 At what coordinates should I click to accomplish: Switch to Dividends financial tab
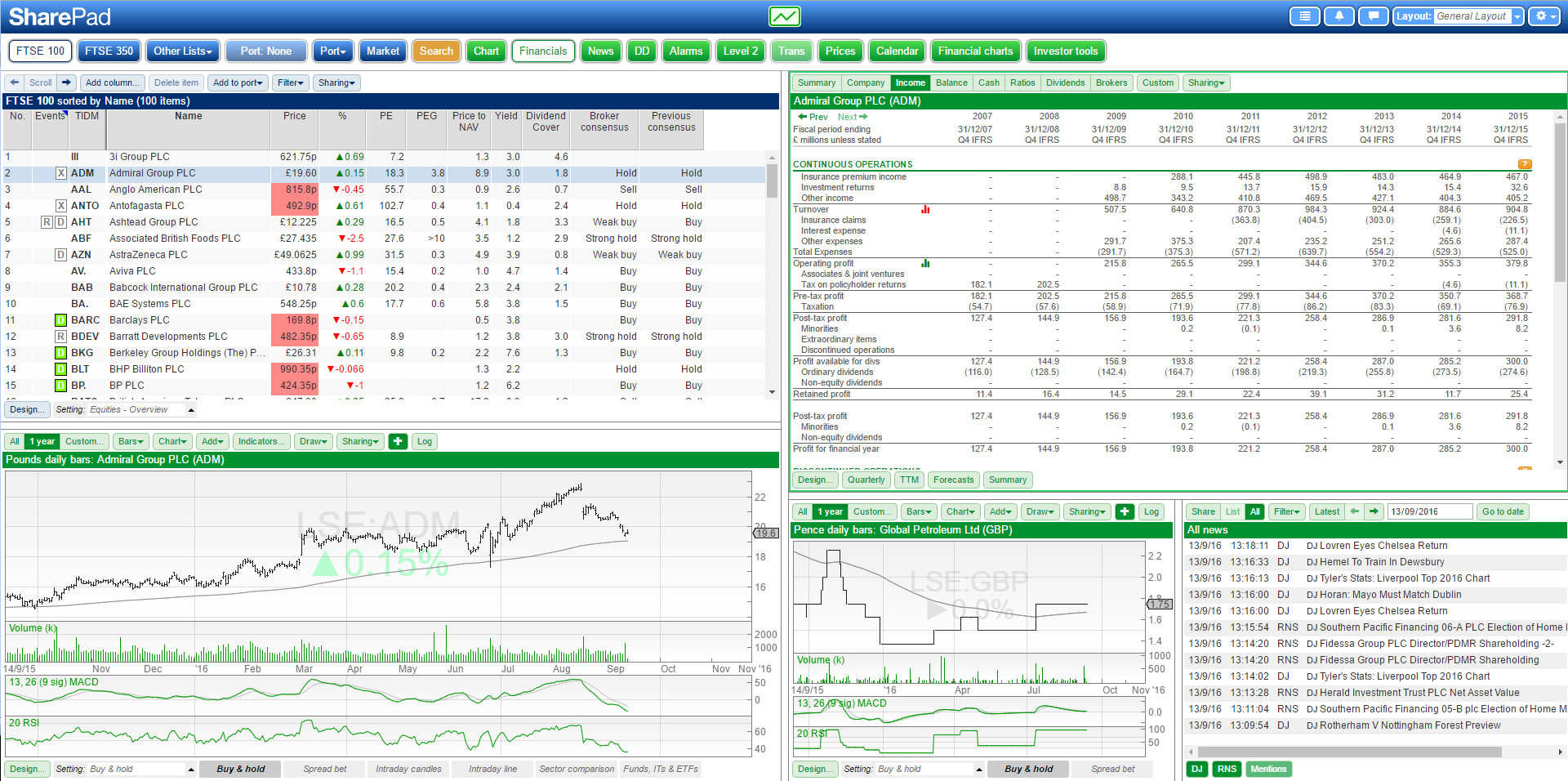point(1066,83)
